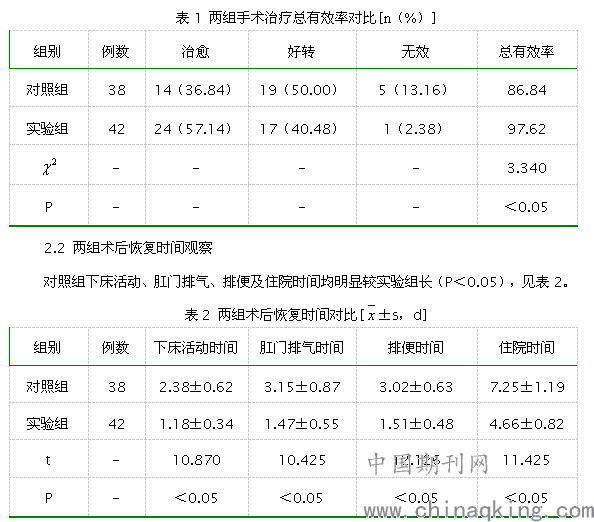Select the 住院时间 column header

[527, 347]
